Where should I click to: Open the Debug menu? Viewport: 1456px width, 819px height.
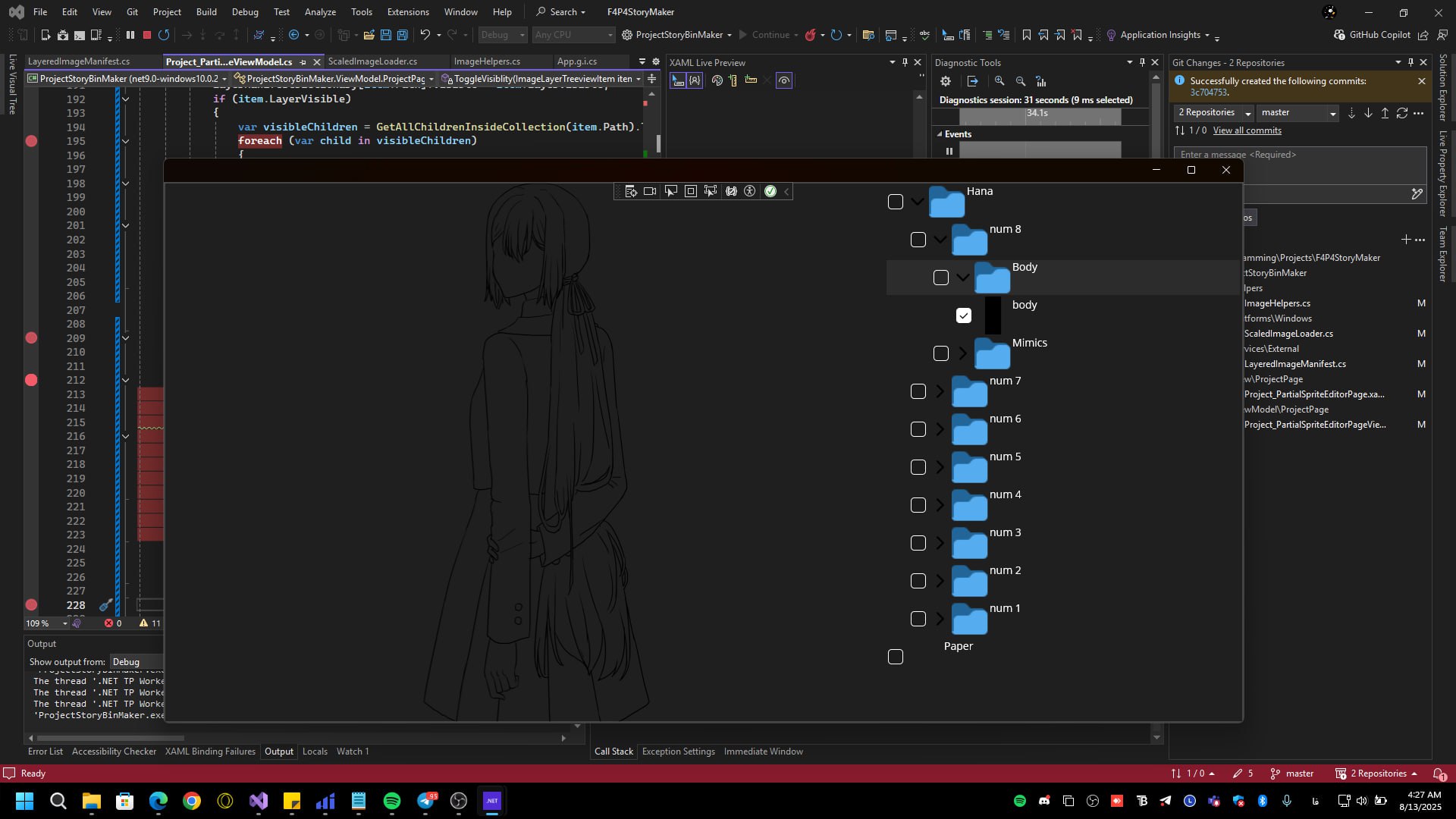click(x=245, y=12)
